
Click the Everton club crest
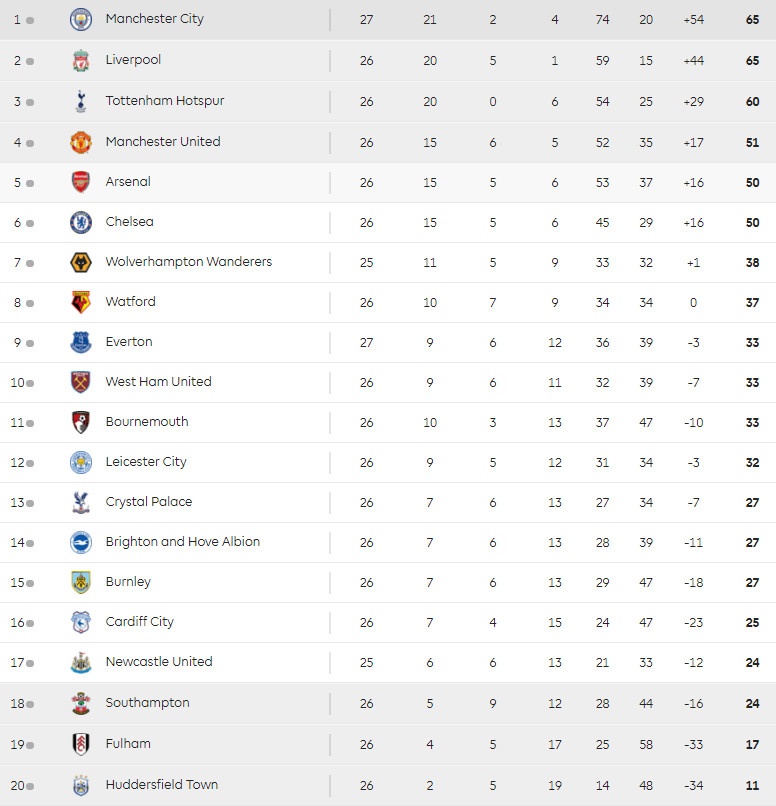tap(81, 342)
